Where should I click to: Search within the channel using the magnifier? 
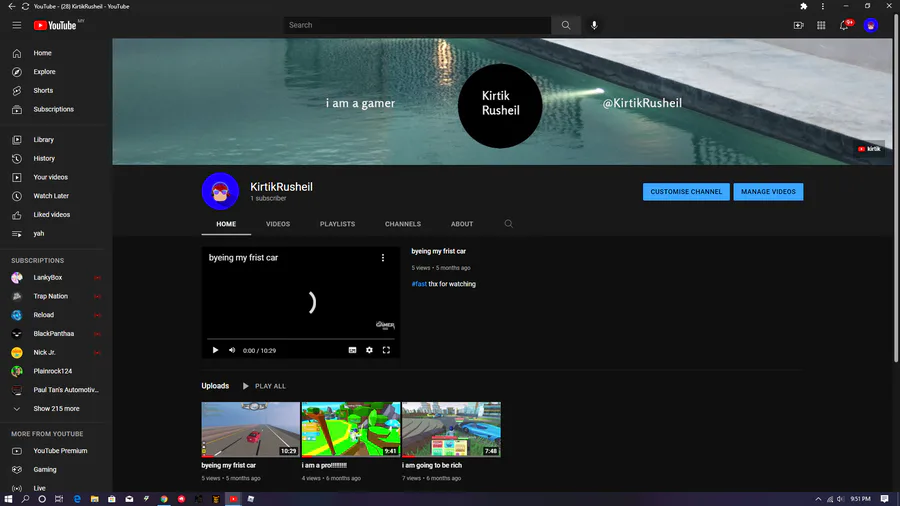pos(509,224)
